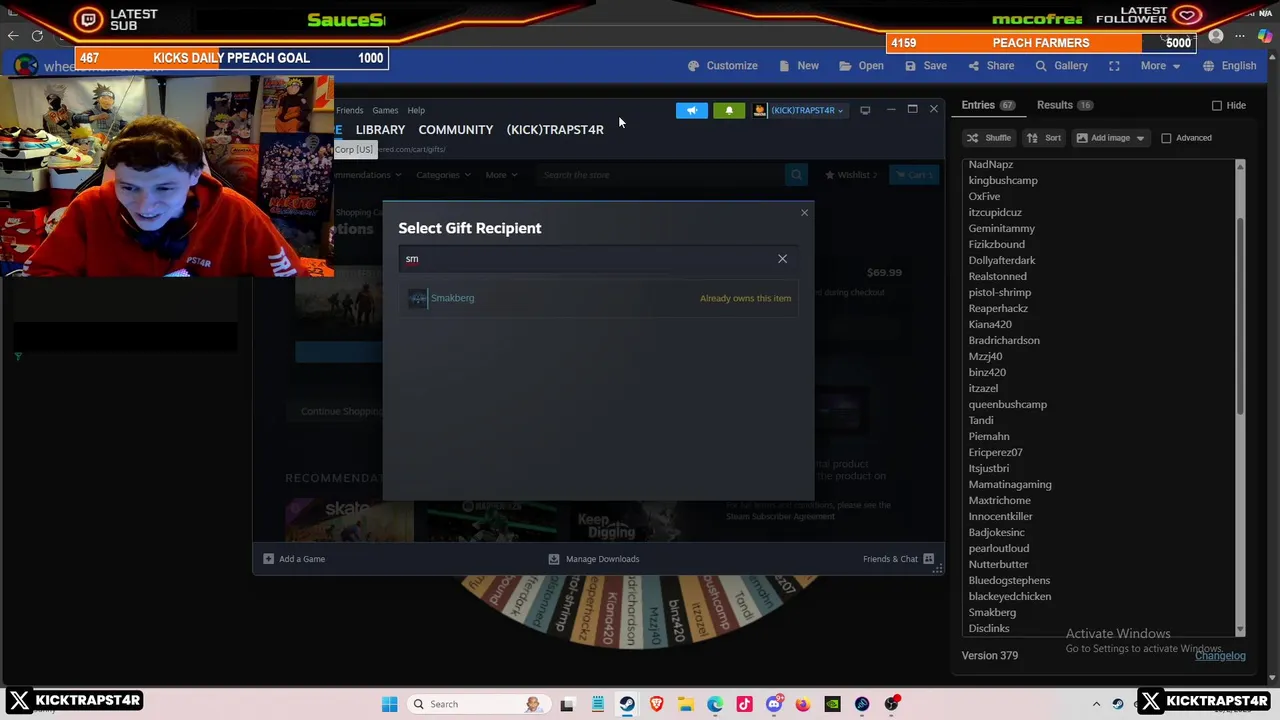Click entry "pistol-shrimp" in entries list

pyautogui.click(x=999, y=293)
